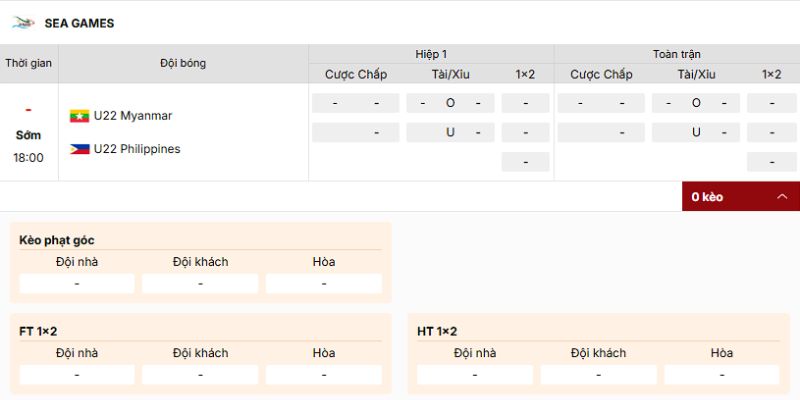Select Đội nhà under Kèo phạt góc
This screenshot has height=400, width=800.
[77, 284]
